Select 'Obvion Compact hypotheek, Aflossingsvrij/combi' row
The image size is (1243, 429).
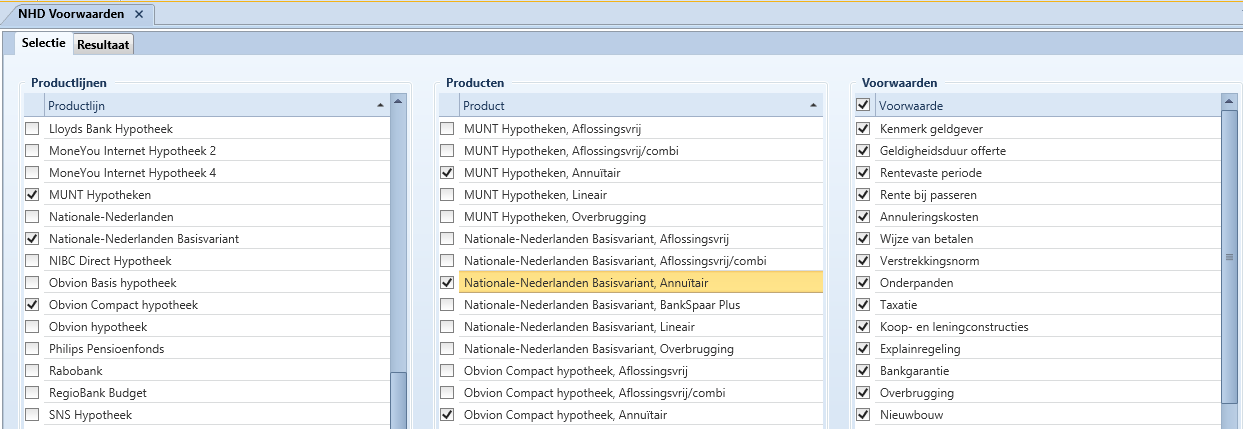[x=631, y=393]
